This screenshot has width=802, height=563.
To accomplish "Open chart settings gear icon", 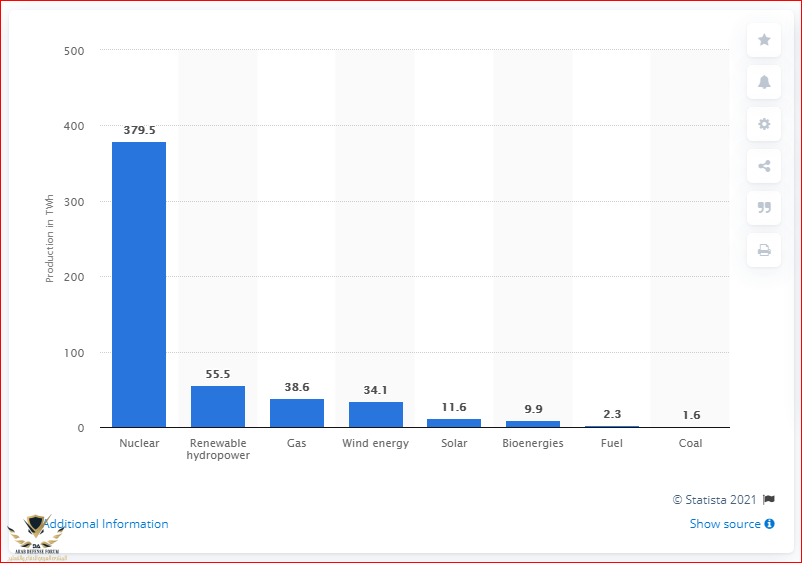I will (x=764, y=124).
